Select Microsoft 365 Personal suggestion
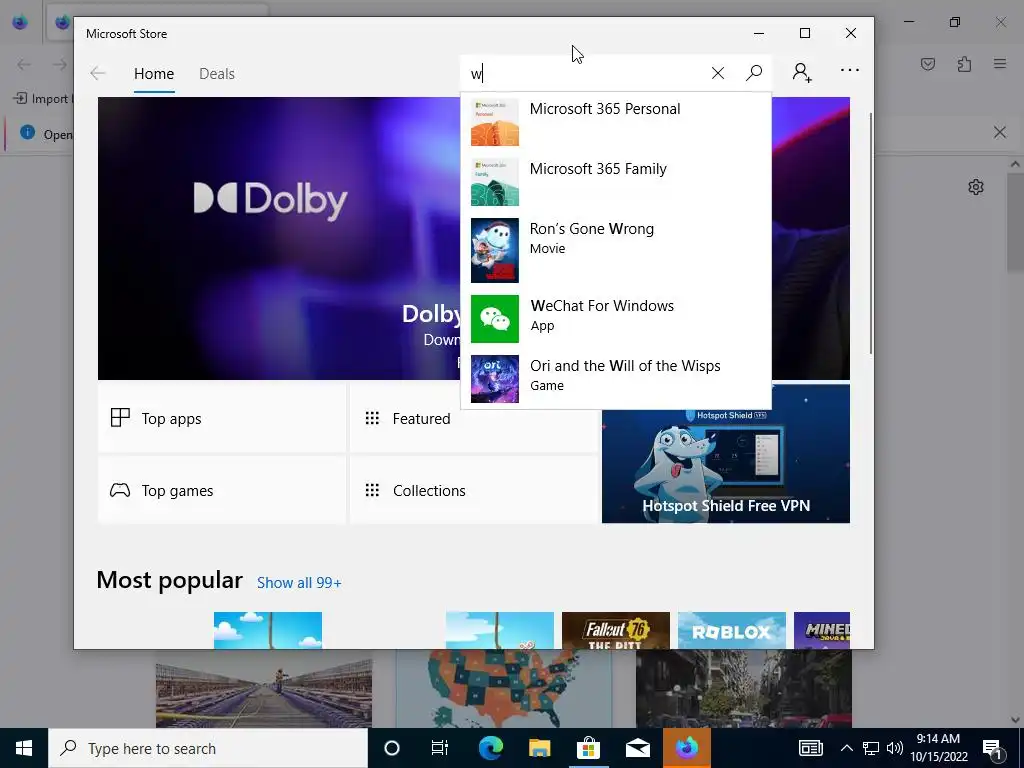 pos(616,122)
